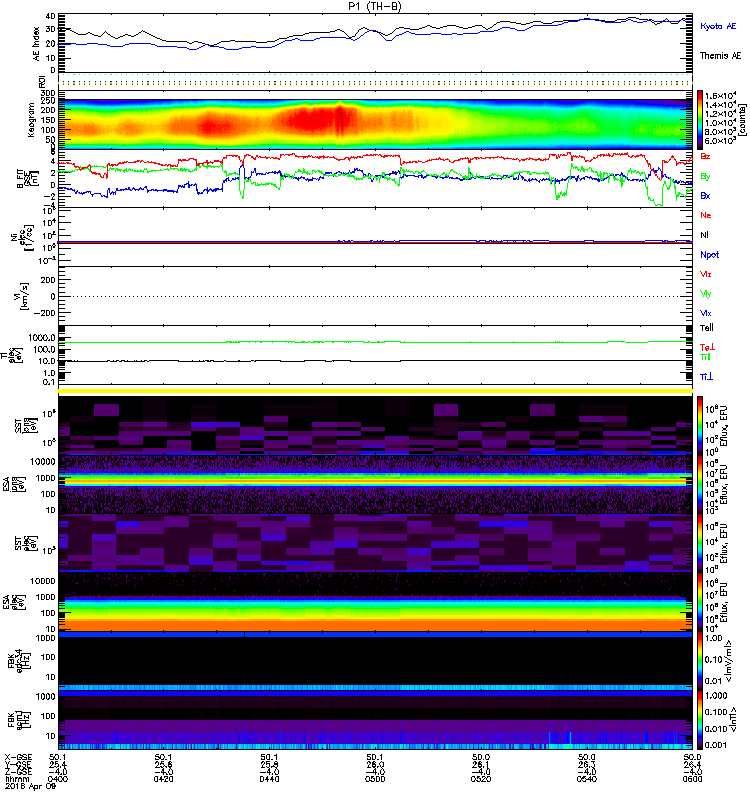Viewport: 750px width, 800px height.
Task: Click the ROI dotted marker strip
Action: 375,81
